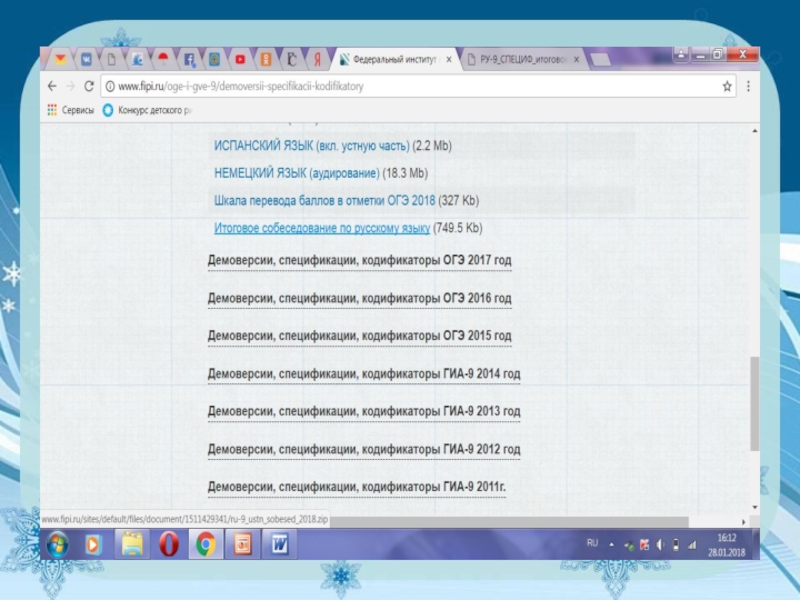Open Конкурс детского bookmark
The image size is (800, 600).
click(x=148, y=110)
